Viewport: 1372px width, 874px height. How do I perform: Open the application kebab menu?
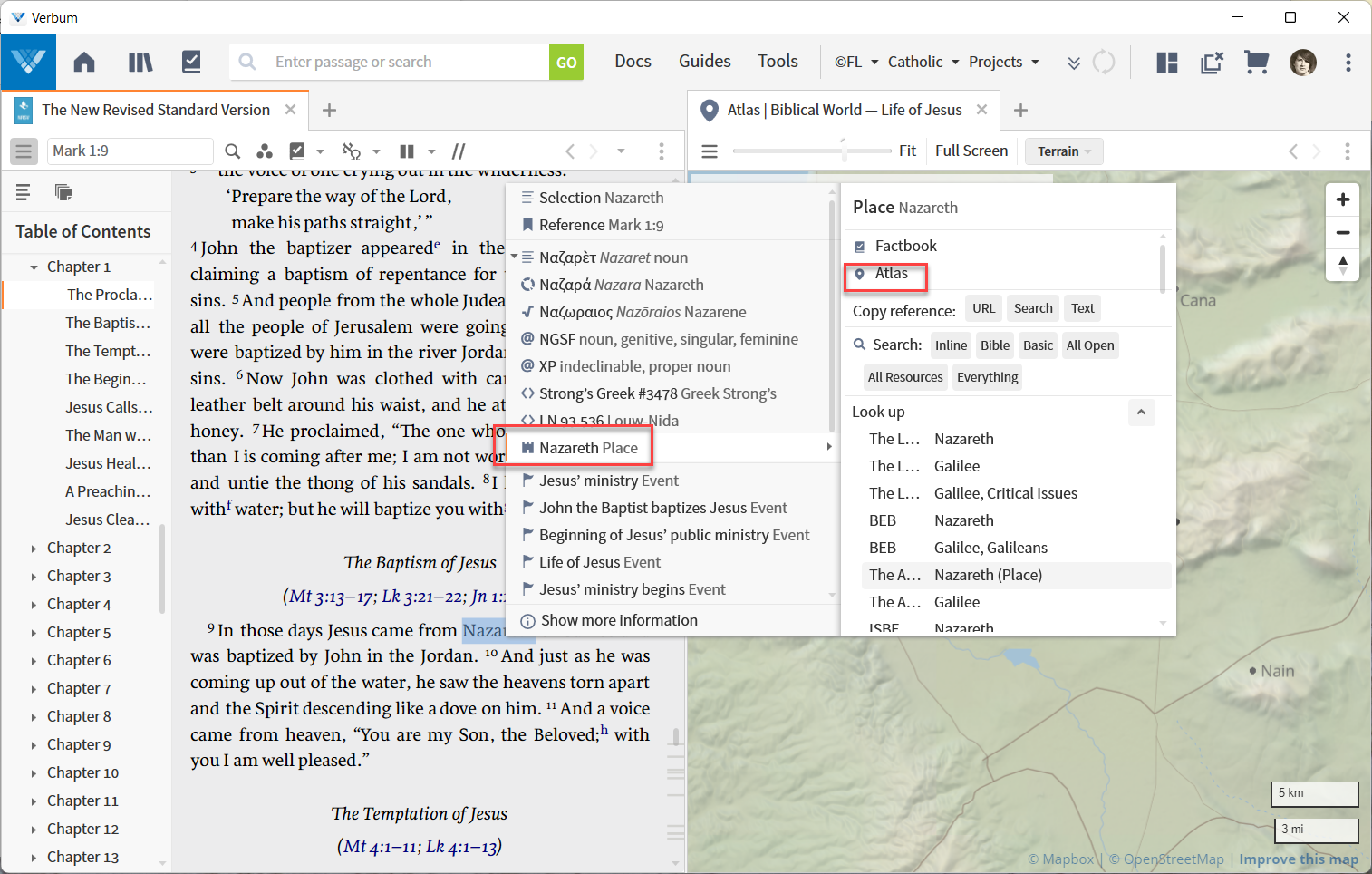[1348, 62]
